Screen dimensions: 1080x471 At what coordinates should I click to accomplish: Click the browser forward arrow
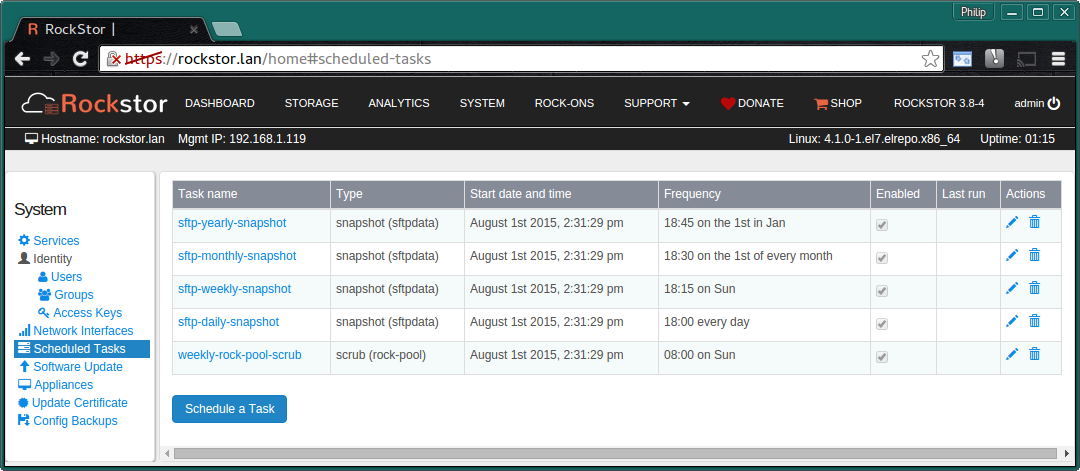(x=52, y=59)
